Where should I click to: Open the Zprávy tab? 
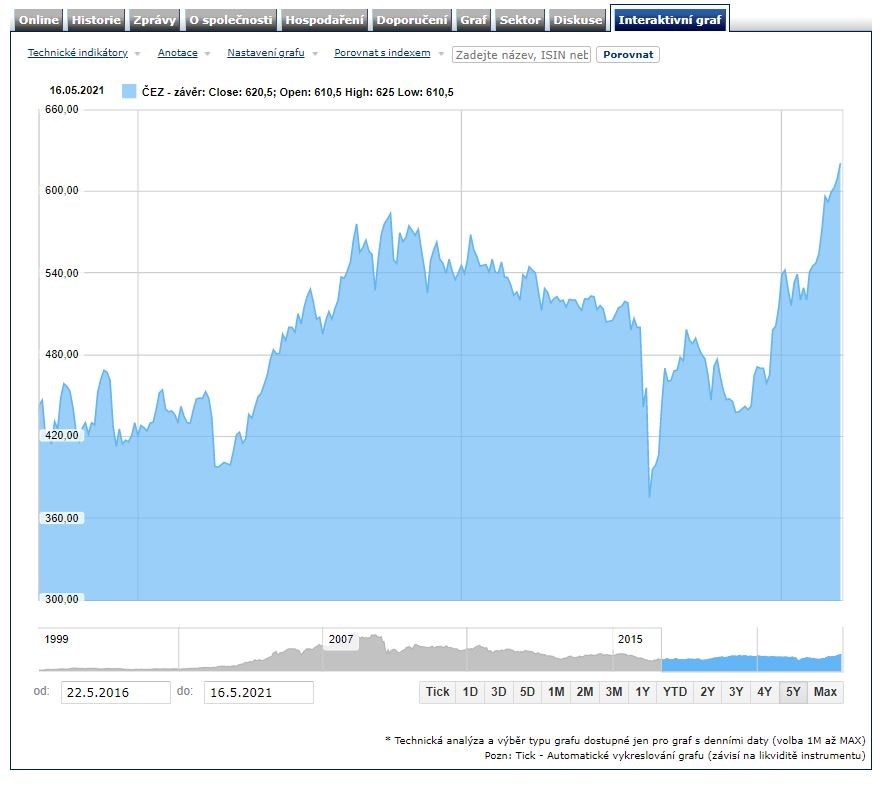[155, 20]
